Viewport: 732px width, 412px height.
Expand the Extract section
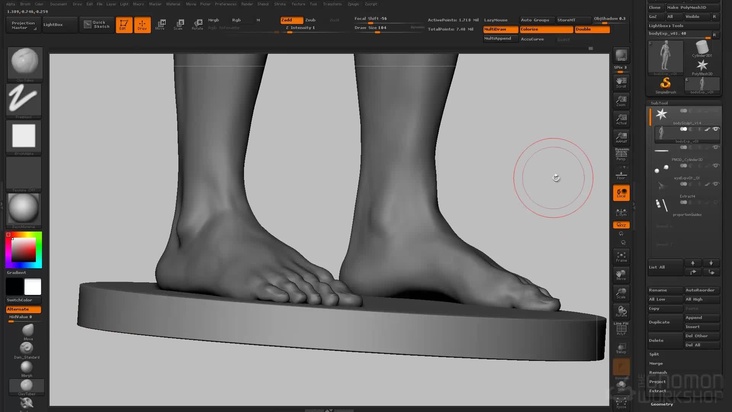click(x=657, y=391)
